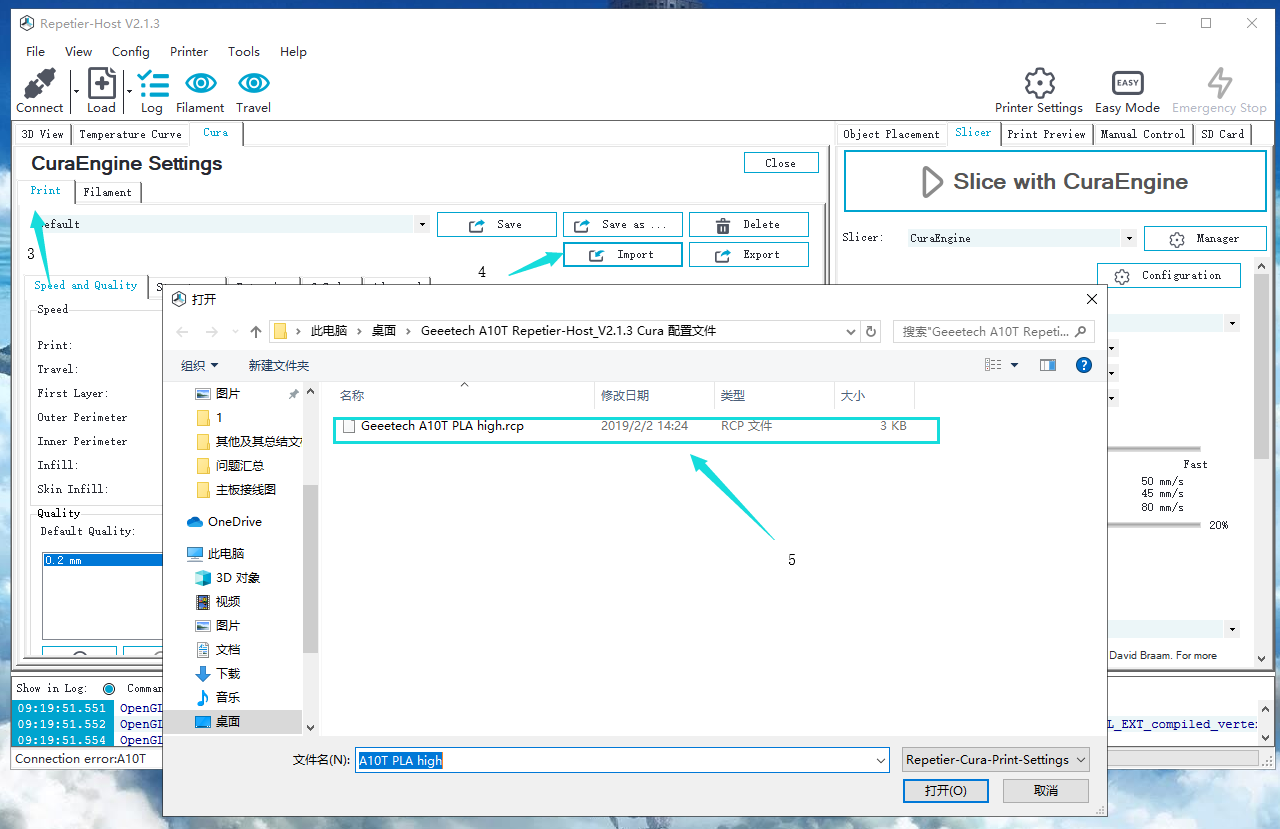Switch to the Manual Control tab
The width and height of the screenshot is (1280, 829).
(x=1142, y=134)
